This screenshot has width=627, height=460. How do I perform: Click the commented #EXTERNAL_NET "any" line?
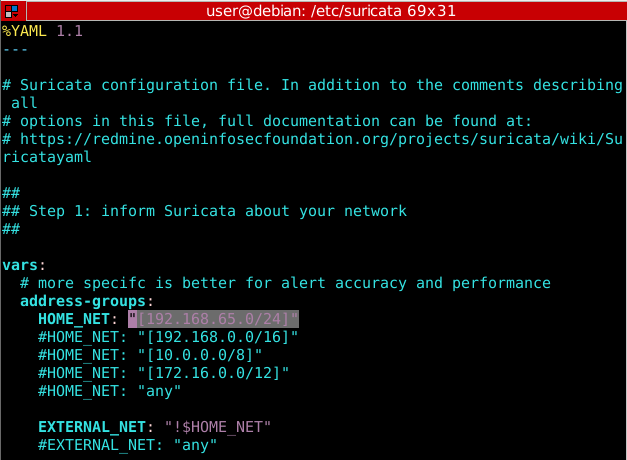127,445
